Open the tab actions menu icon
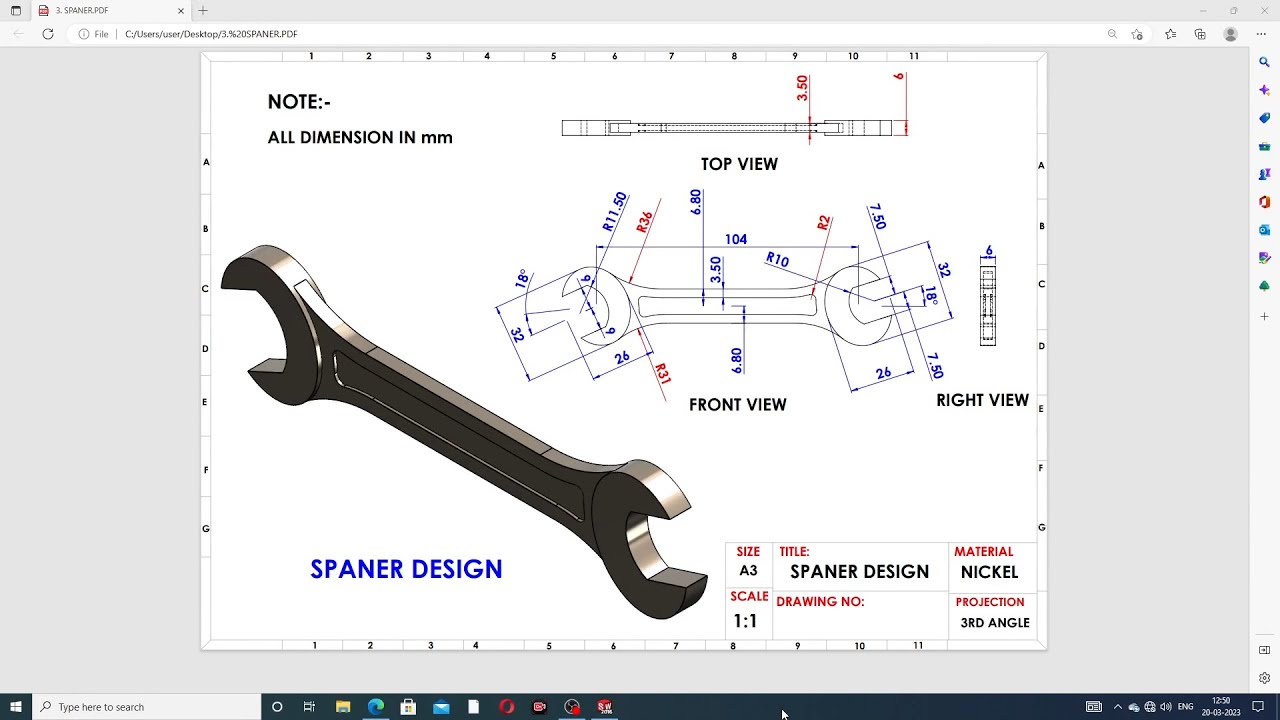Viewport: 1280px width, 720px height. tap(16, 10)
